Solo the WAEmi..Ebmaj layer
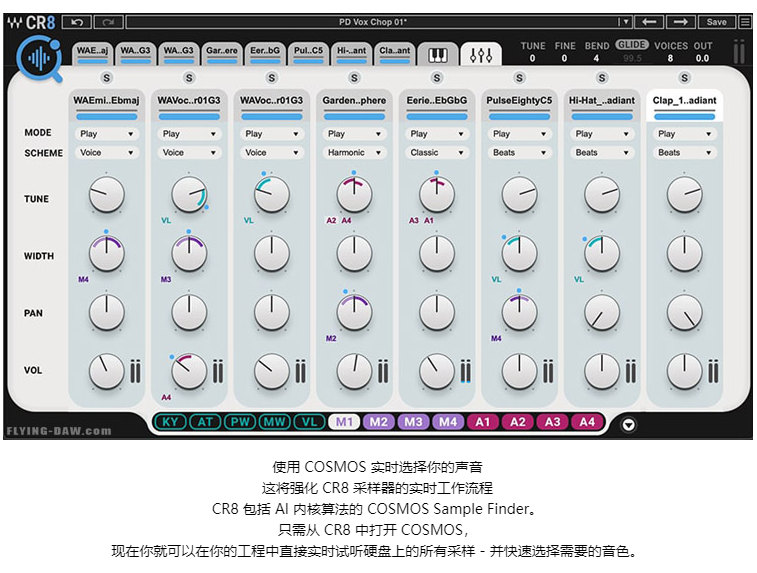Image resolution: width=757 pixels, height=573 pixels. pyautogui.click(x=107, y=78)
